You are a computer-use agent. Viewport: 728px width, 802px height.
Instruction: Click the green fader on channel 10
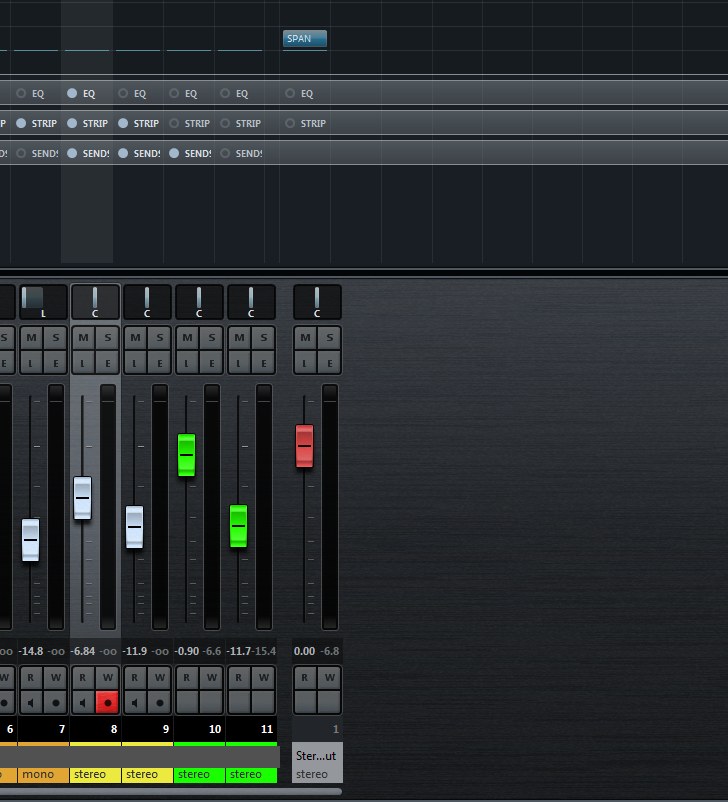coord(186,455)
